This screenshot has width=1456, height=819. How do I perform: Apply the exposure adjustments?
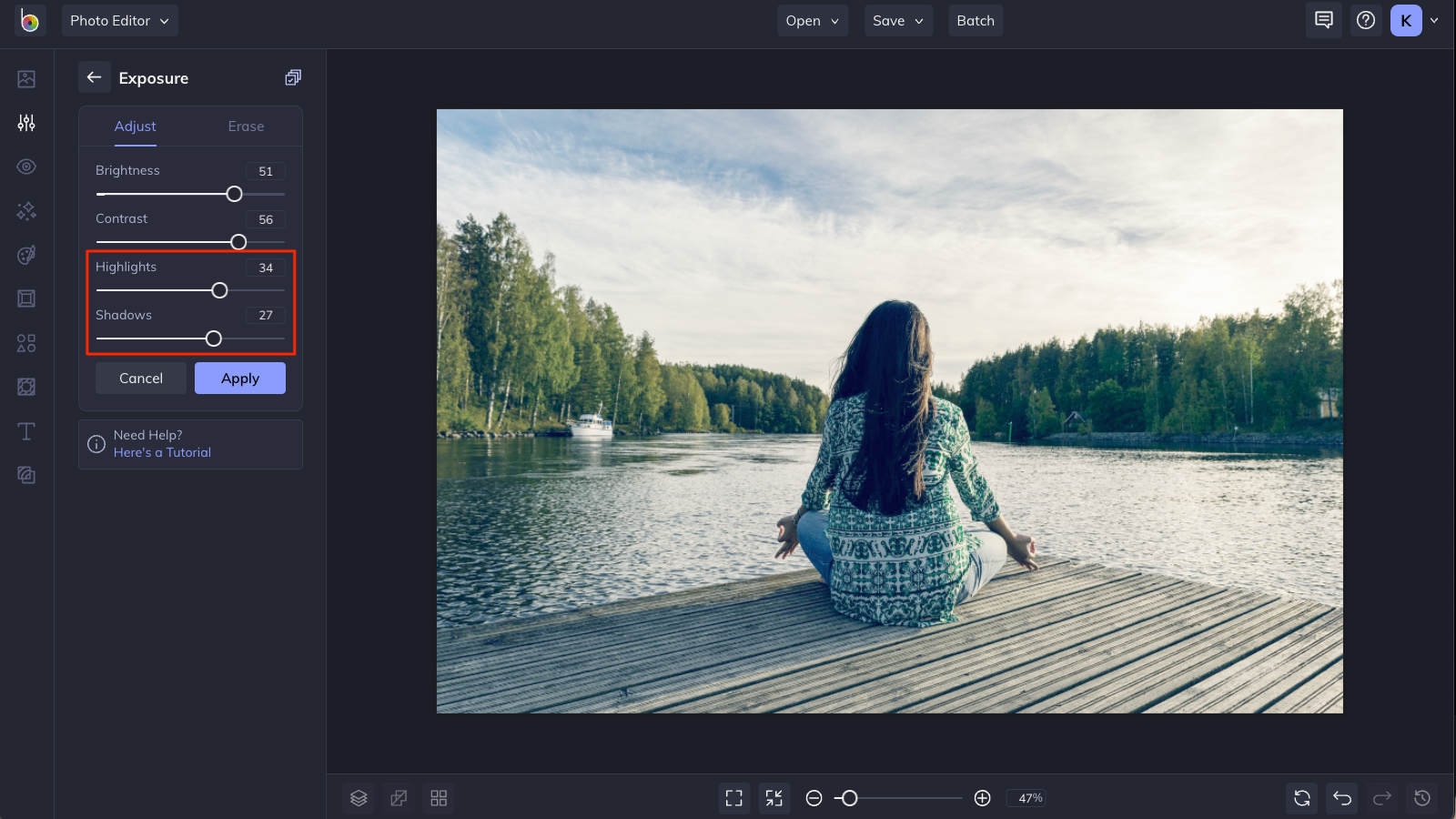239,378
